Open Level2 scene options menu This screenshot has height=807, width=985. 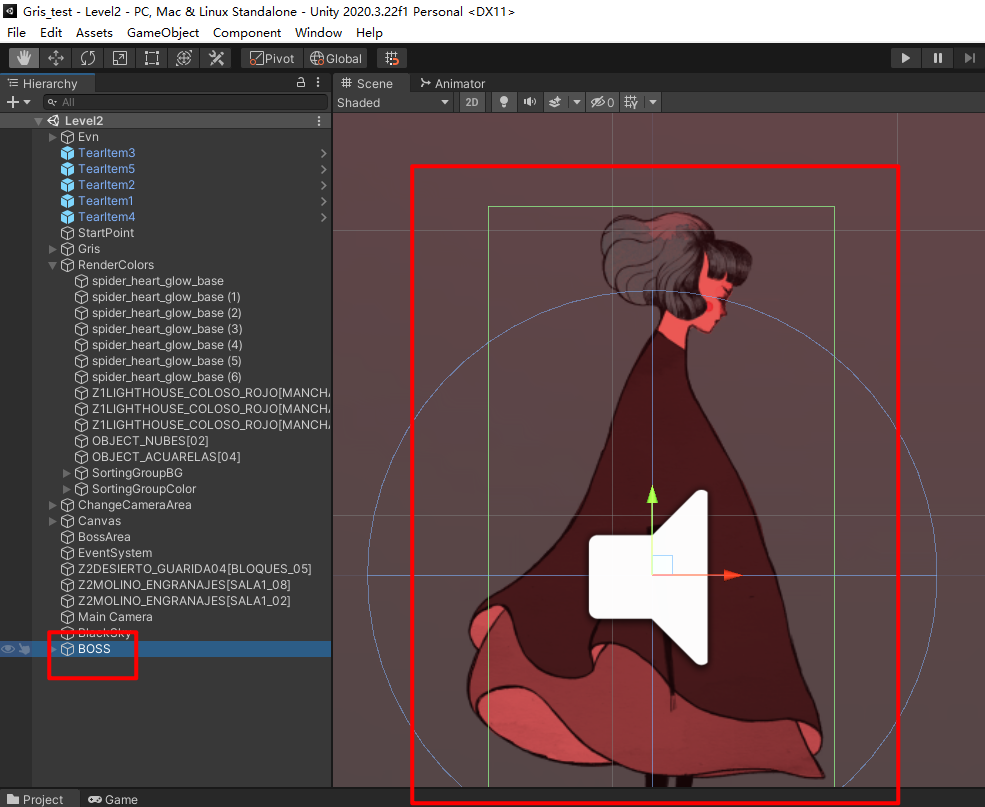(x=319, y=121)
